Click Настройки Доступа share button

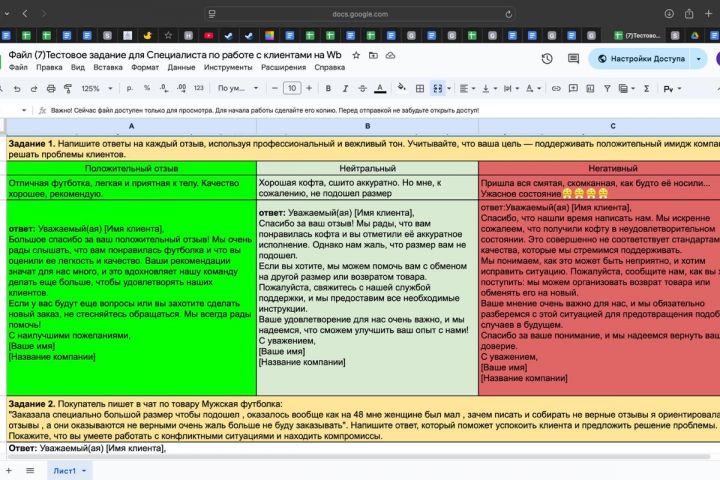point(641,59)
